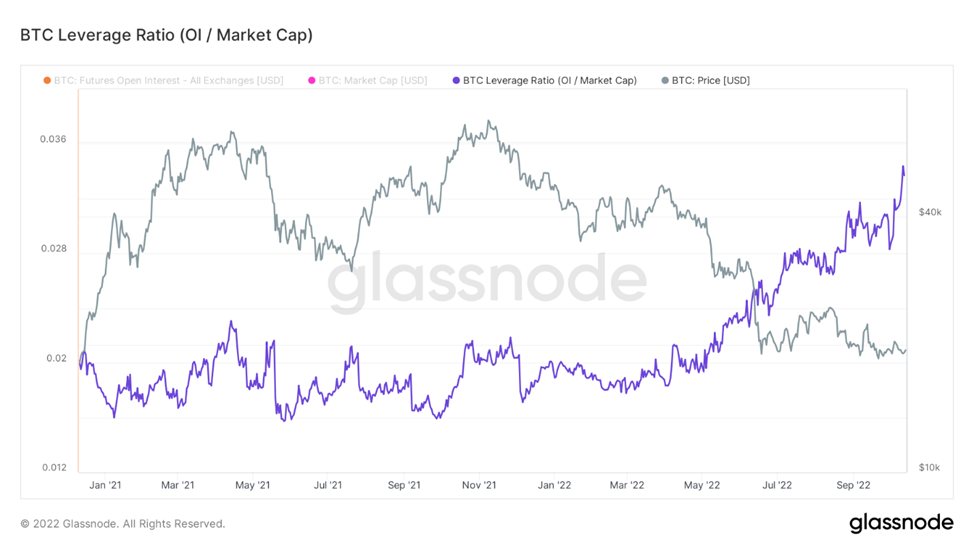Click the copyright Glassnode text in the footer

coord(123,523)
